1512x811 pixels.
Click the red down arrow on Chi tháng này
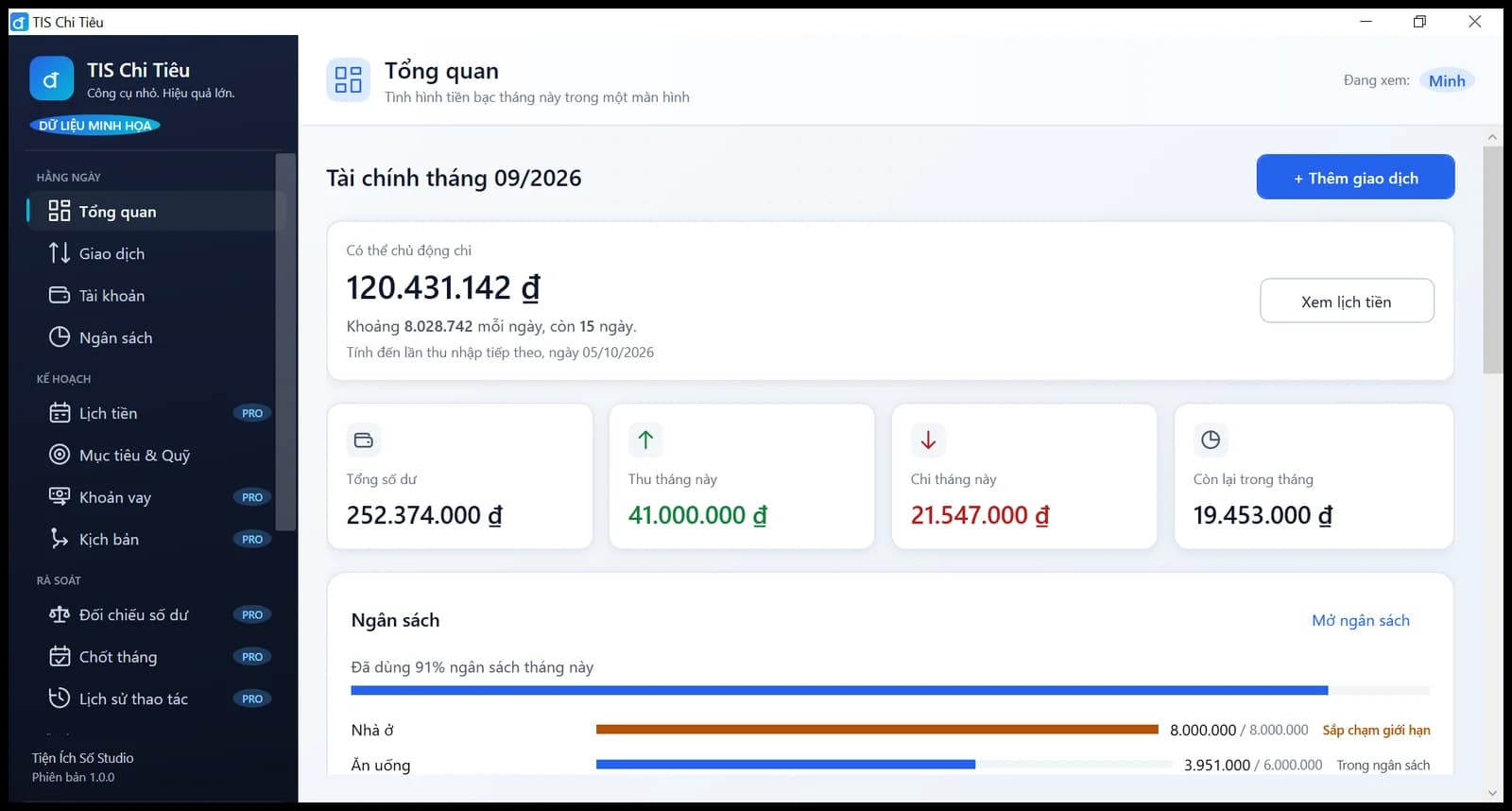[928, 440]
